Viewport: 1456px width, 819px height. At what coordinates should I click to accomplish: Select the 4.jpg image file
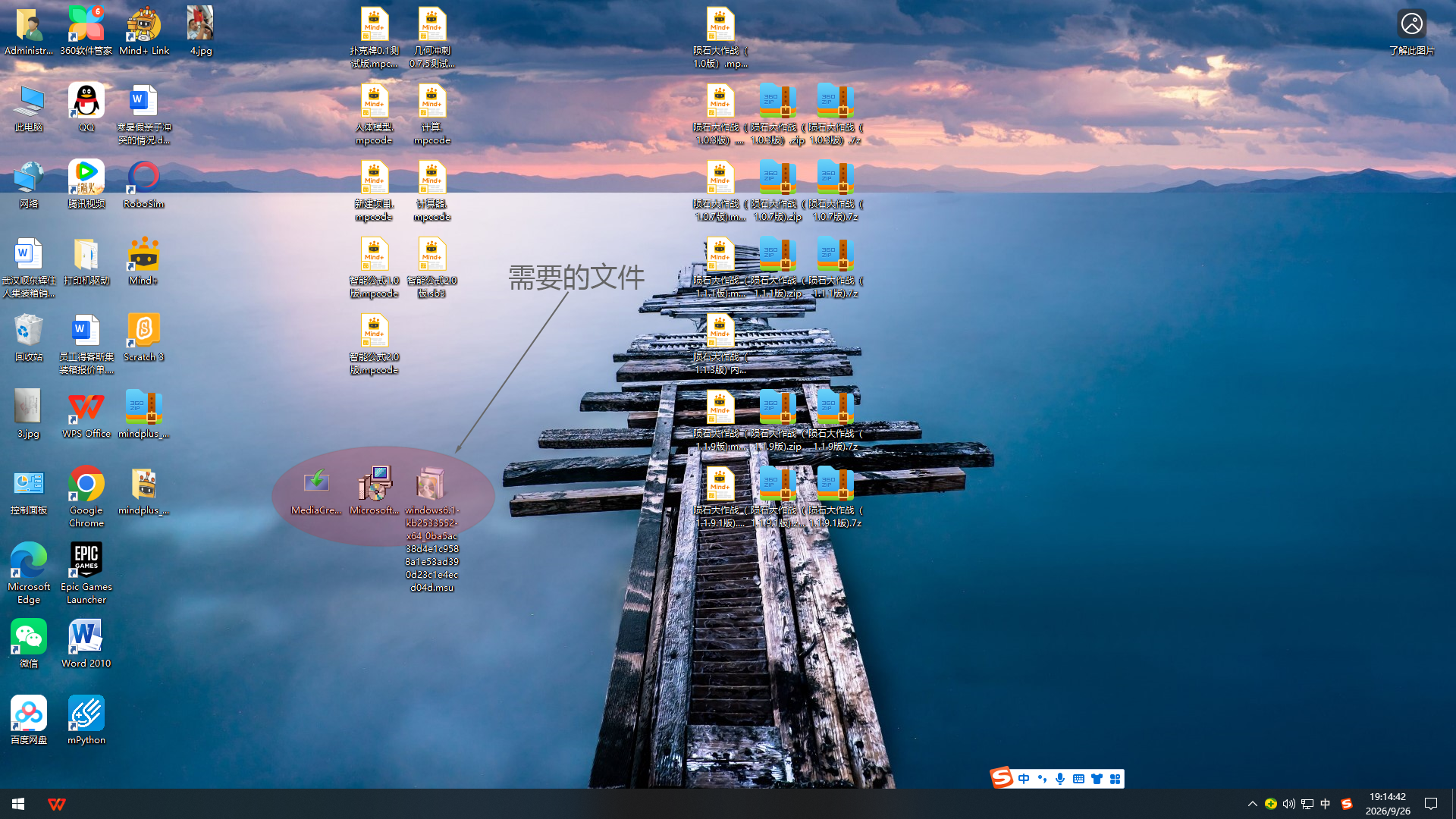pos(201,31)
